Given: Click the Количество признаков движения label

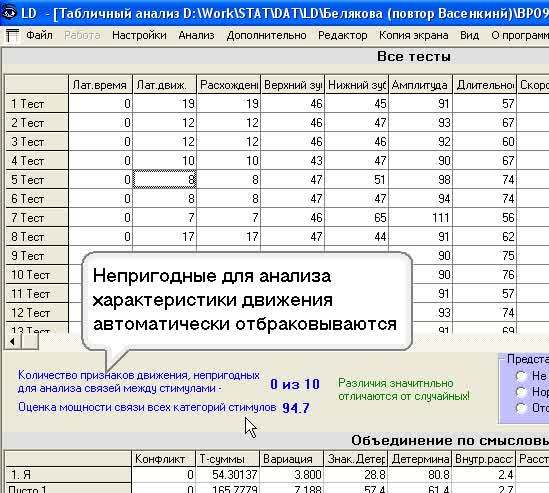Looking at the screenshot, I should pyautogui.click(x=139, y=382).
